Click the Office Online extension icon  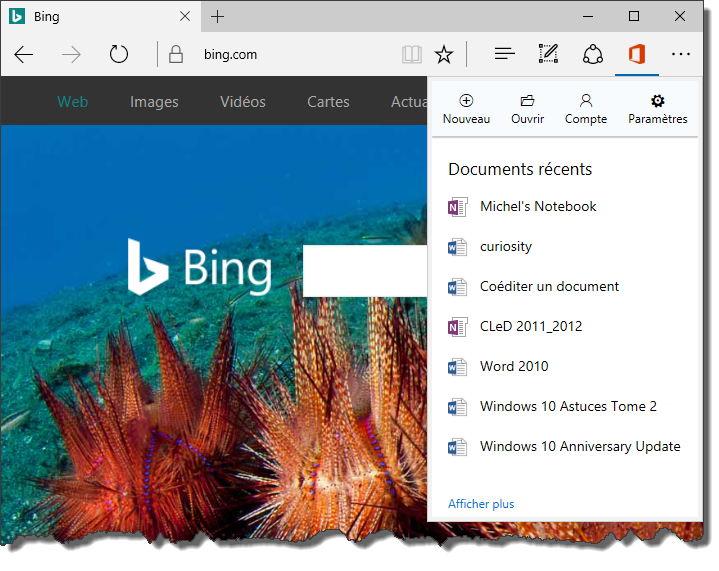[636, 54]
